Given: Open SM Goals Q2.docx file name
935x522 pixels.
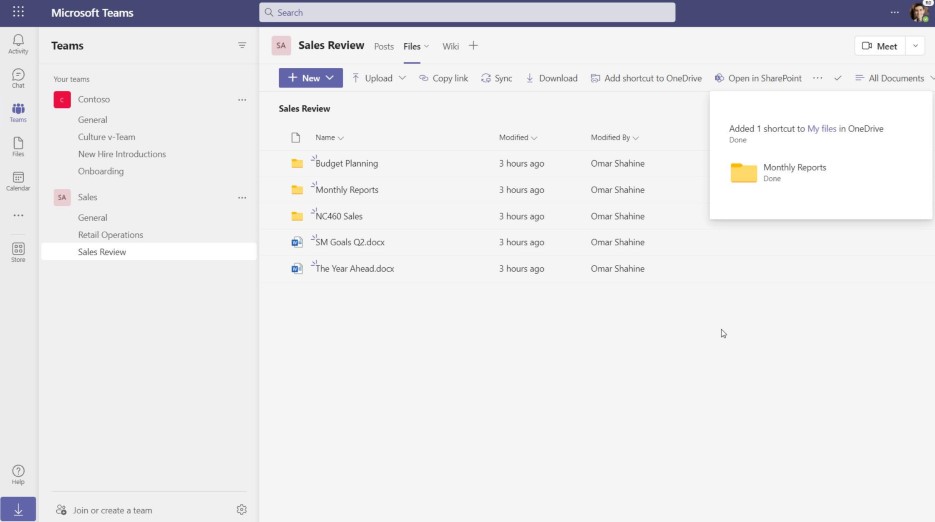Looking at the screenshot, I should [x=349, y=242].
